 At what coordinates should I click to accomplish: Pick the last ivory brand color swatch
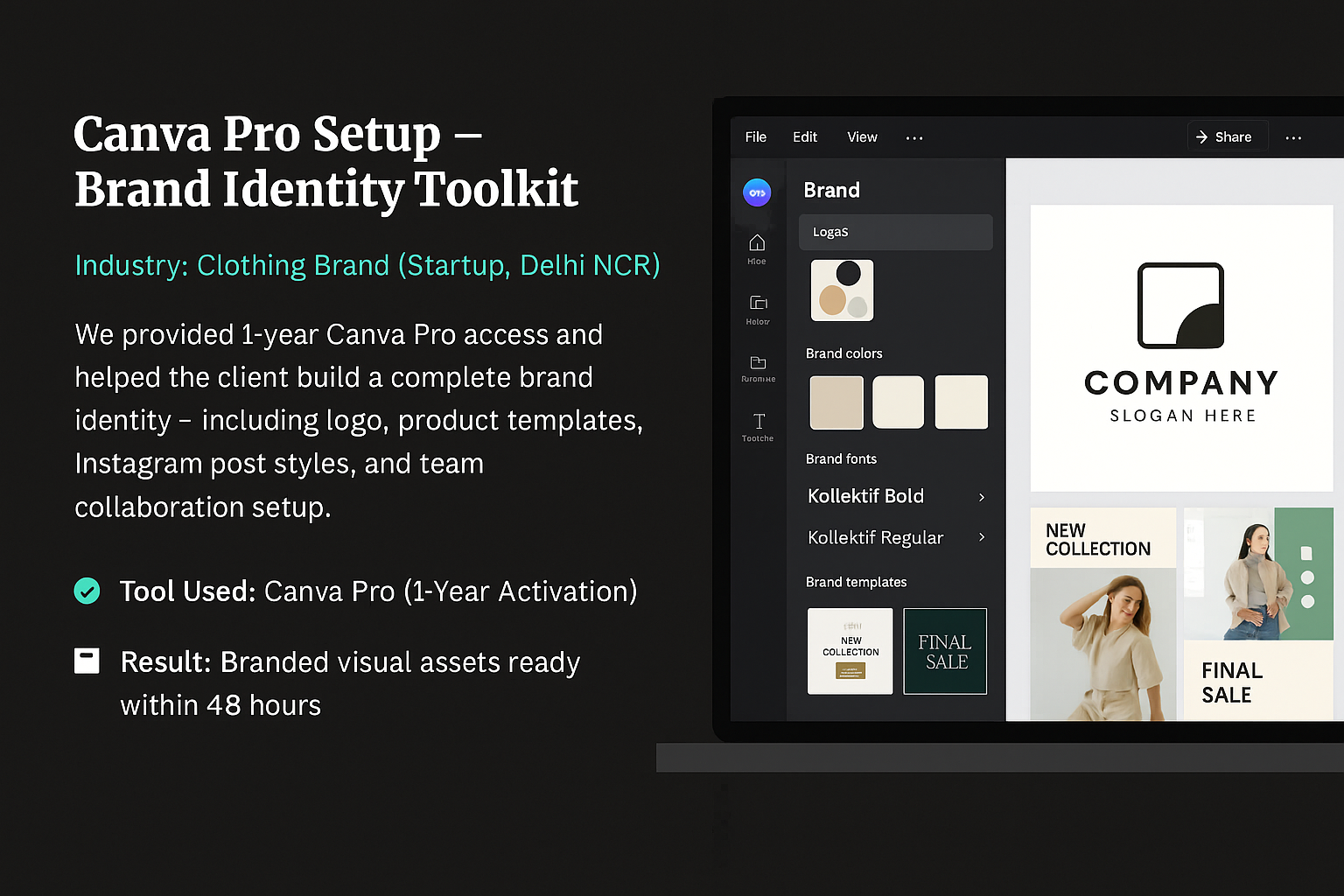961,402
